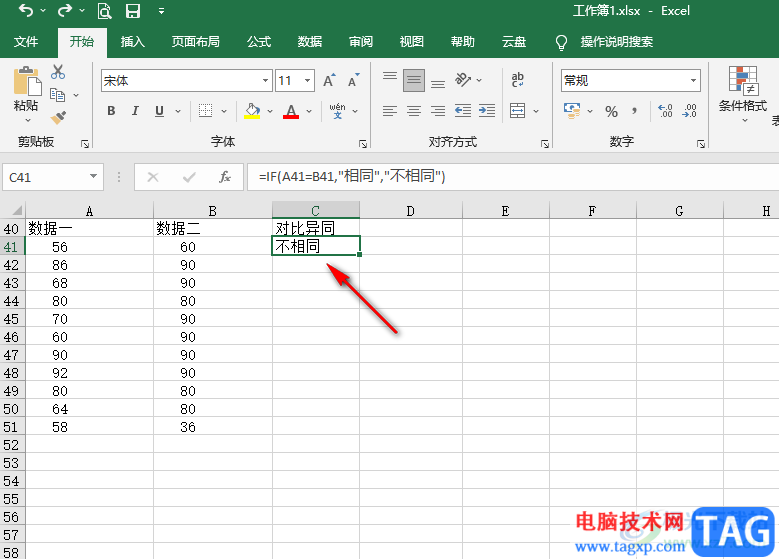Switch to the 公式 Formulas tab
Image resolution: width=779 pixels, height=559 pixels.
pyautogui.click(x=259, y=42)
